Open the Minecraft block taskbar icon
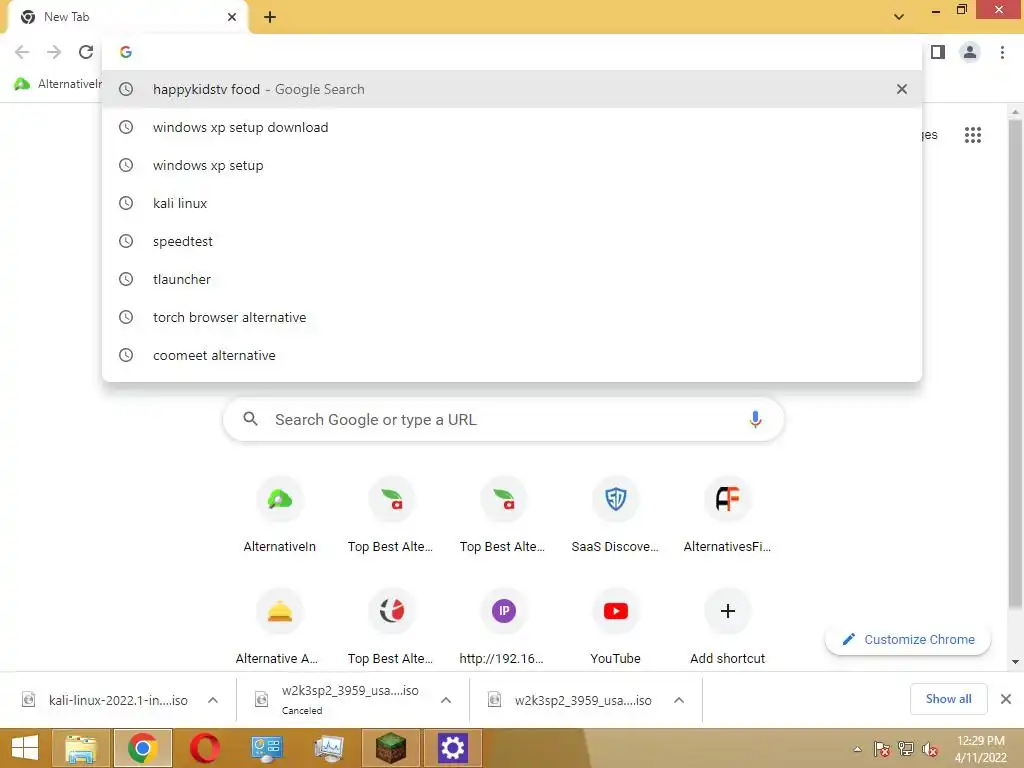1024x768 pixels. tap(391, 748)
